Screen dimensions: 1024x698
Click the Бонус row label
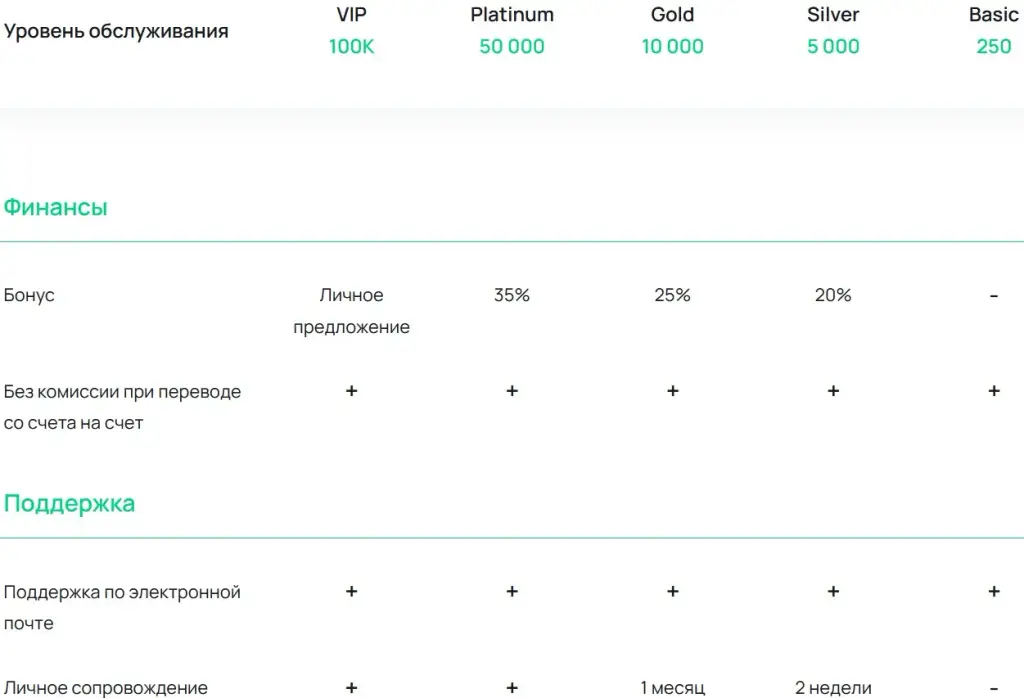click(29, 295)
